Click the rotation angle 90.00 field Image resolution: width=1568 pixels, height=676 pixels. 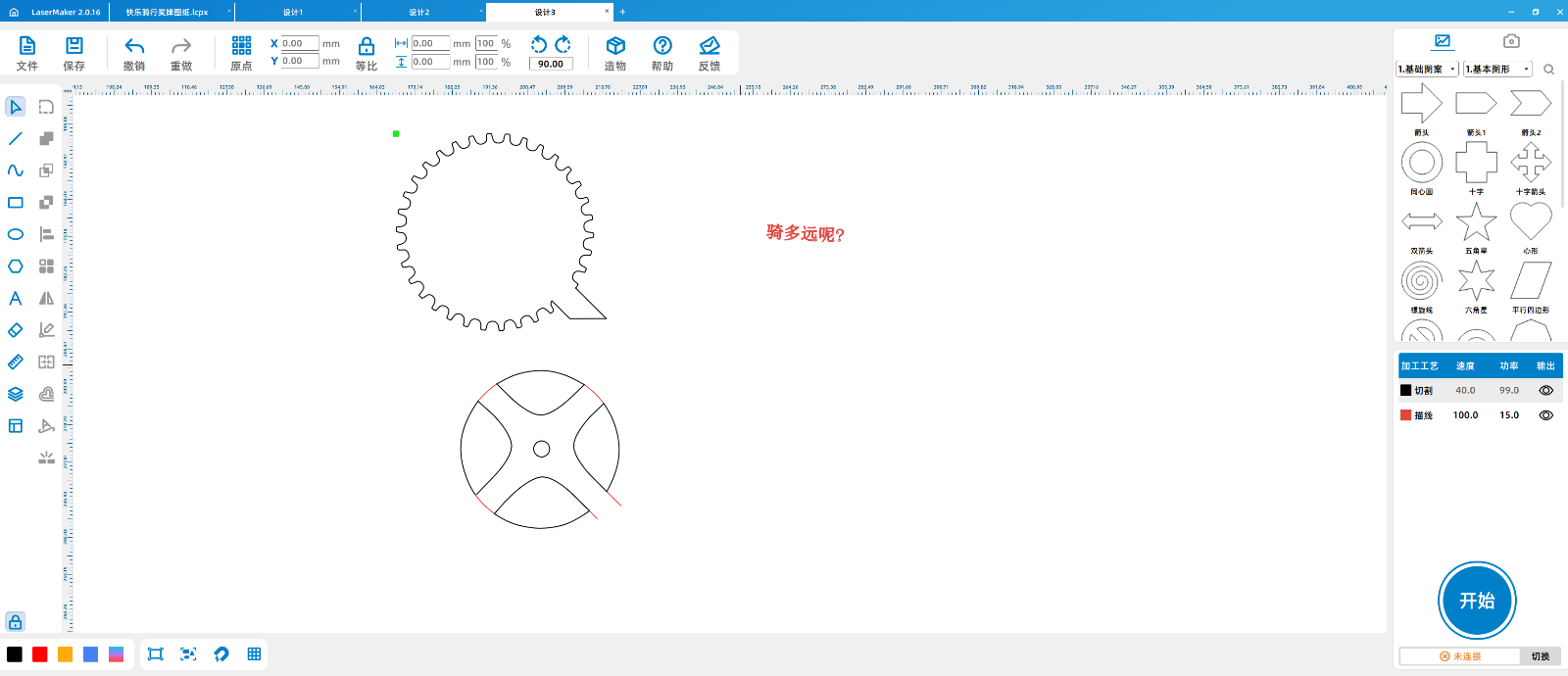click(x=551, y=64)
